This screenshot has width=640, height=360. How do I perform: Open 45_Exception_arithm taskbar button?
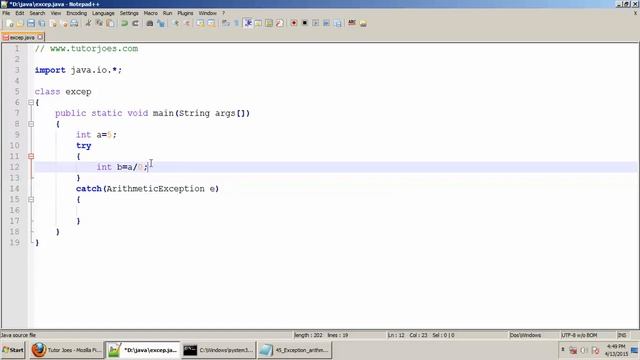click(295, 350)
